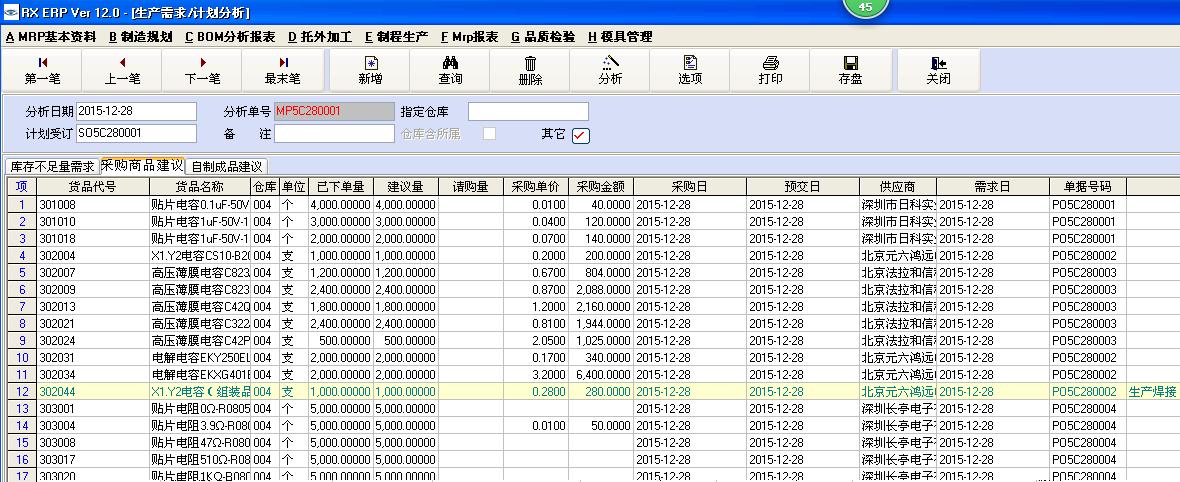The width and height of the screenshot is (1180, 482).
Task: Click the 单据号码 column header
Action: tap(1087, 186)
